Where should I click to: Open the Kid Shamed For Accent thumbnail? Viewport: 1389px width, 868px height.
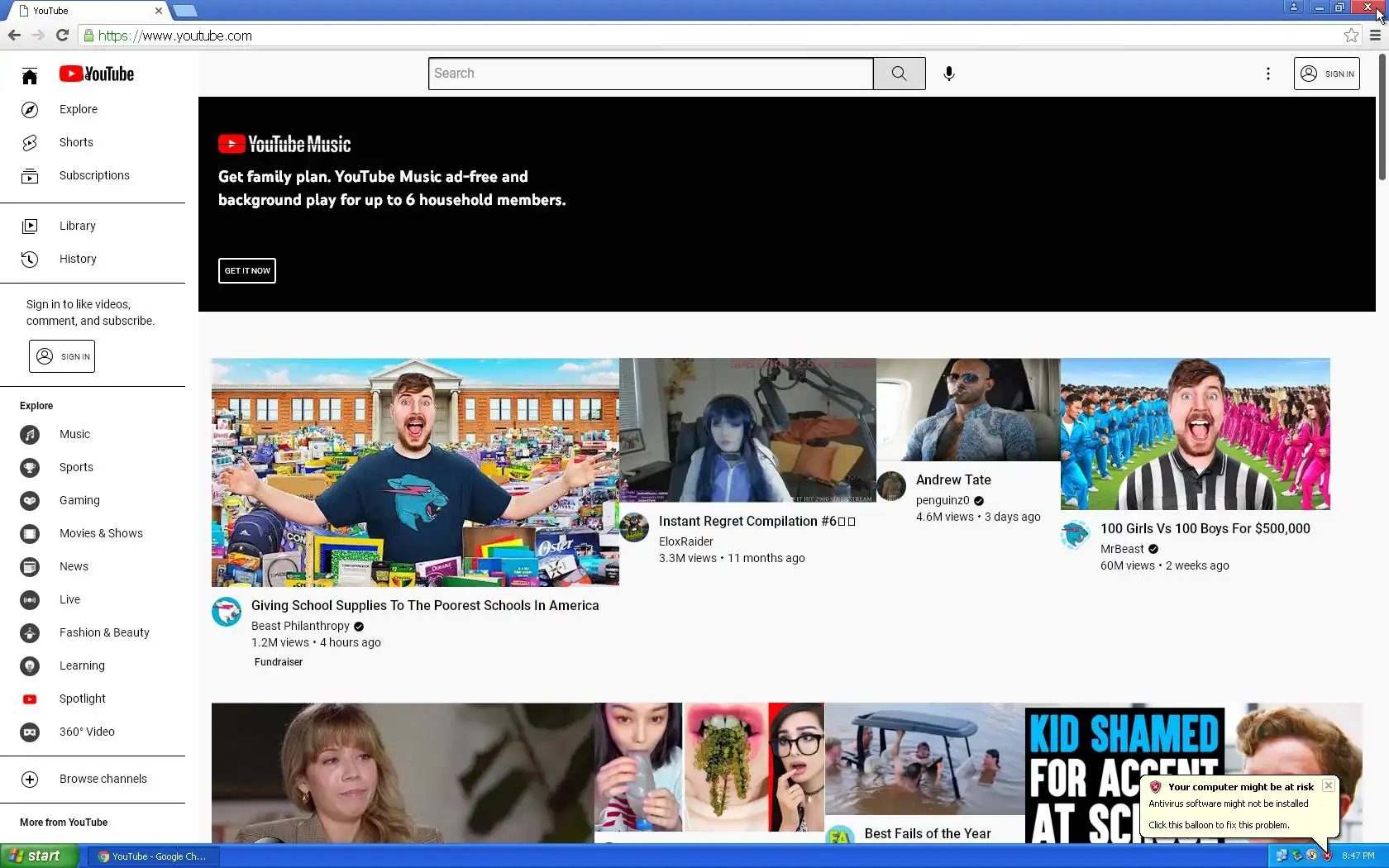pyautogui.click(x=1193, y=773)
